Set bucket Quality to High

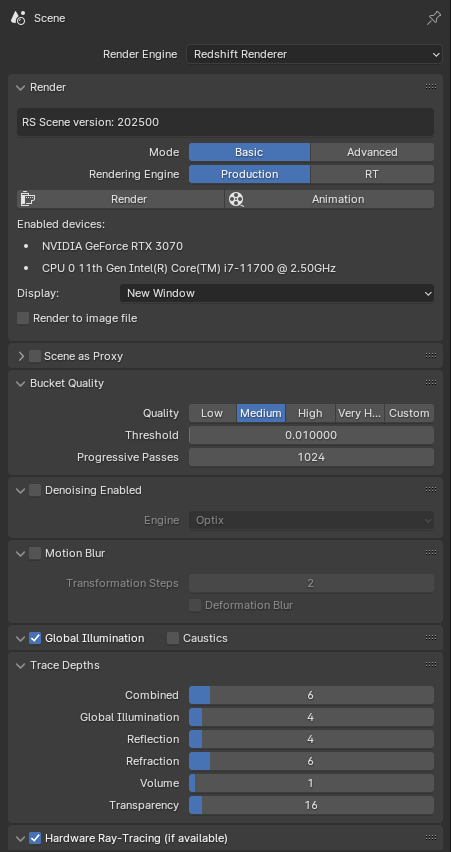pos(310,413)
